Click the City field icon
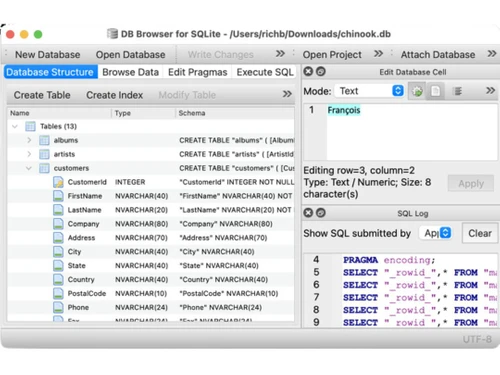This screenshot has height=375, width=500. pos(58,252)
